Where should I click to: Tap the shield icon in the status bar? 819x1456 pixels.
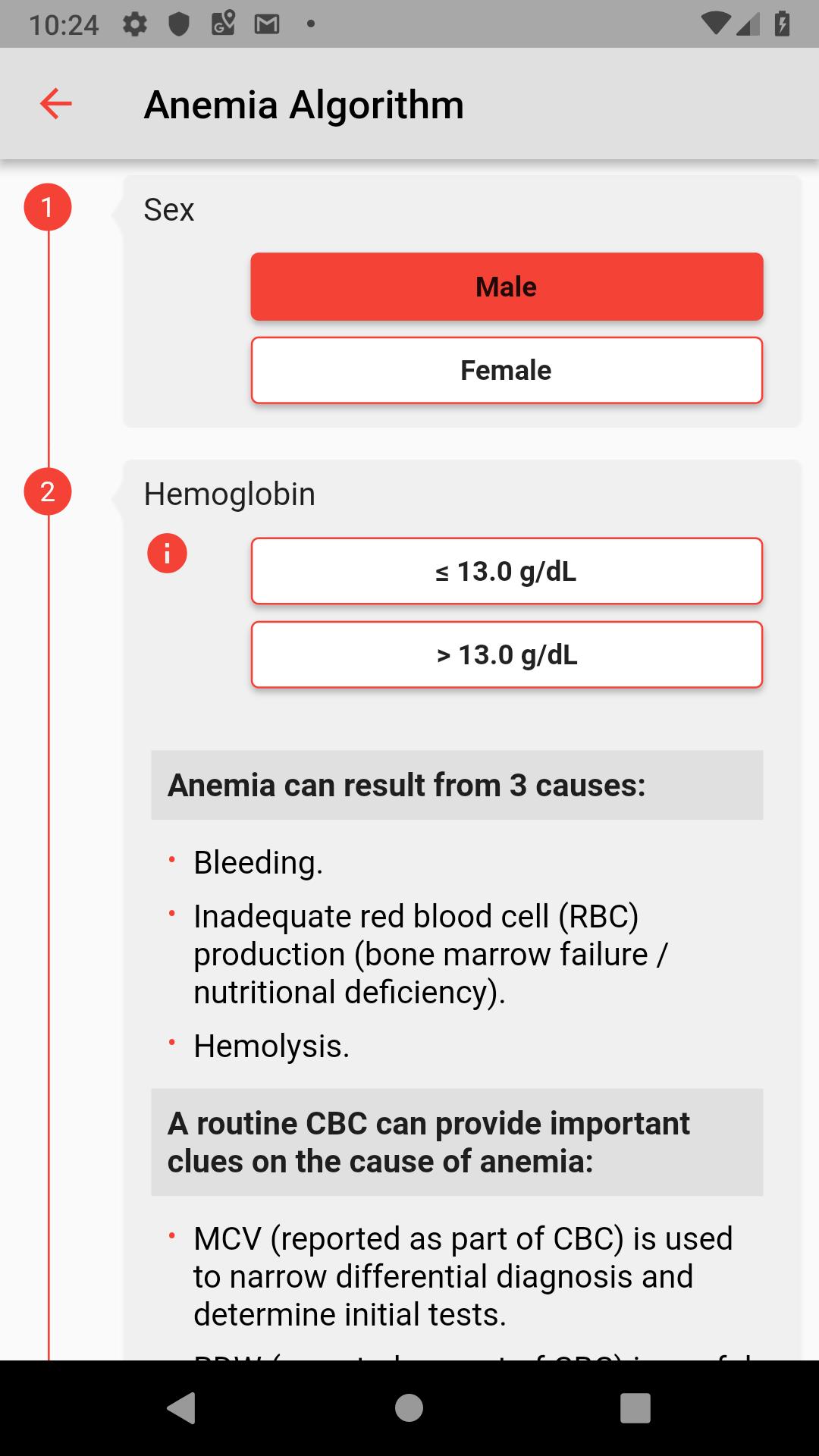click(x=179, y=23)
